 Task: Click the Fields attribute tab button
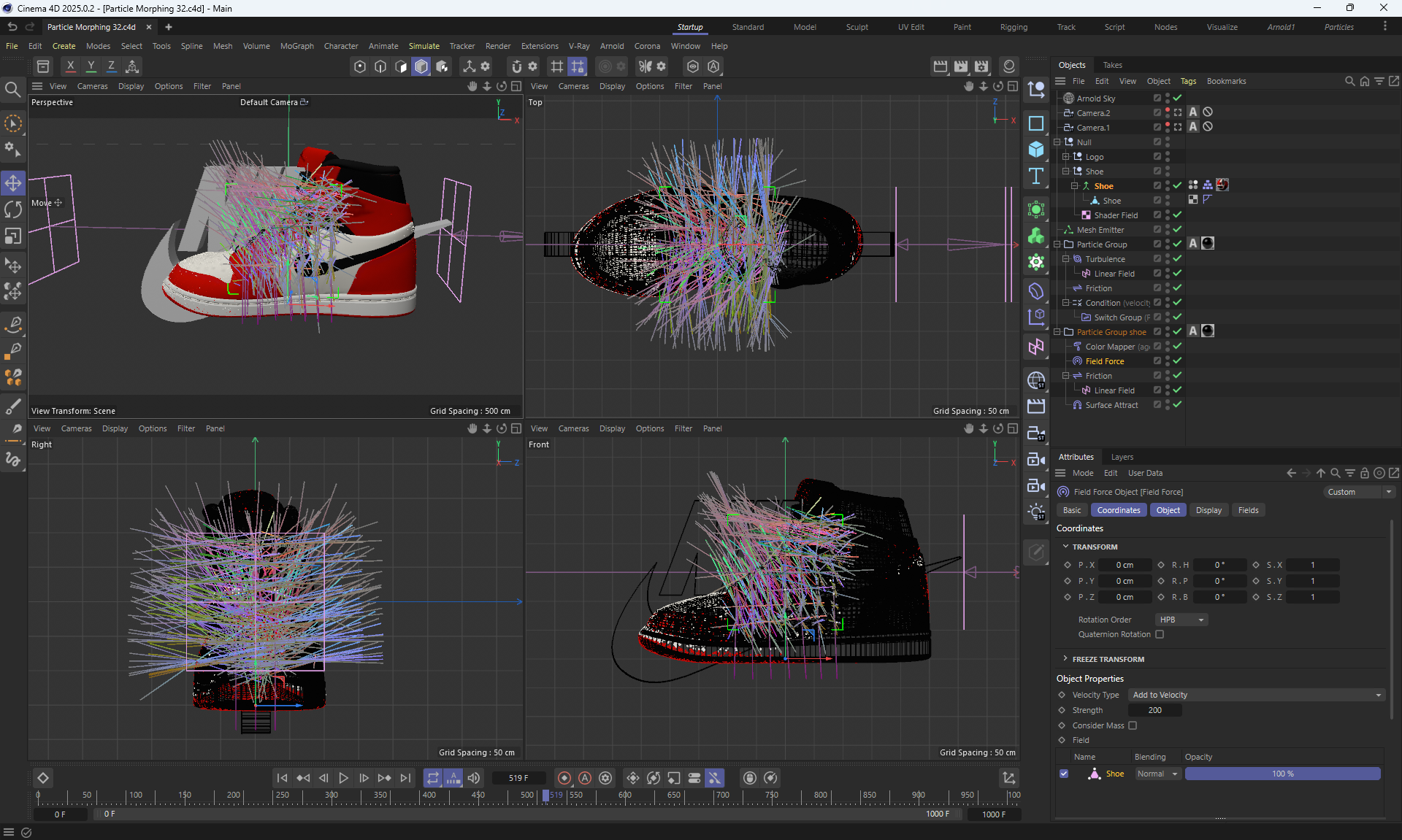tap(1248, 510)
